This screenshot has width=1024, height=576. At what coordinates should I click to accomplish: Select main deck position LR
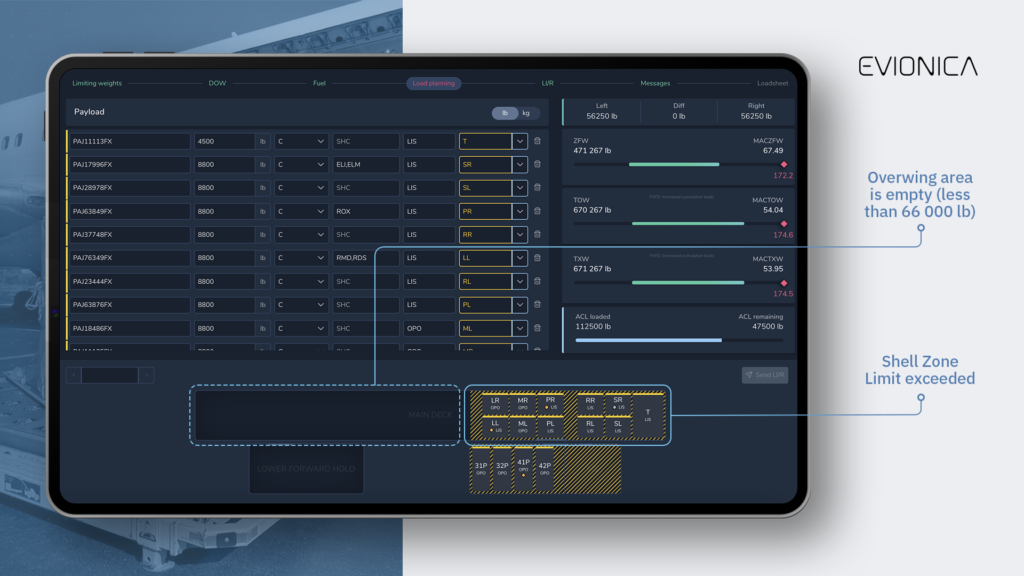coord(495,402)
